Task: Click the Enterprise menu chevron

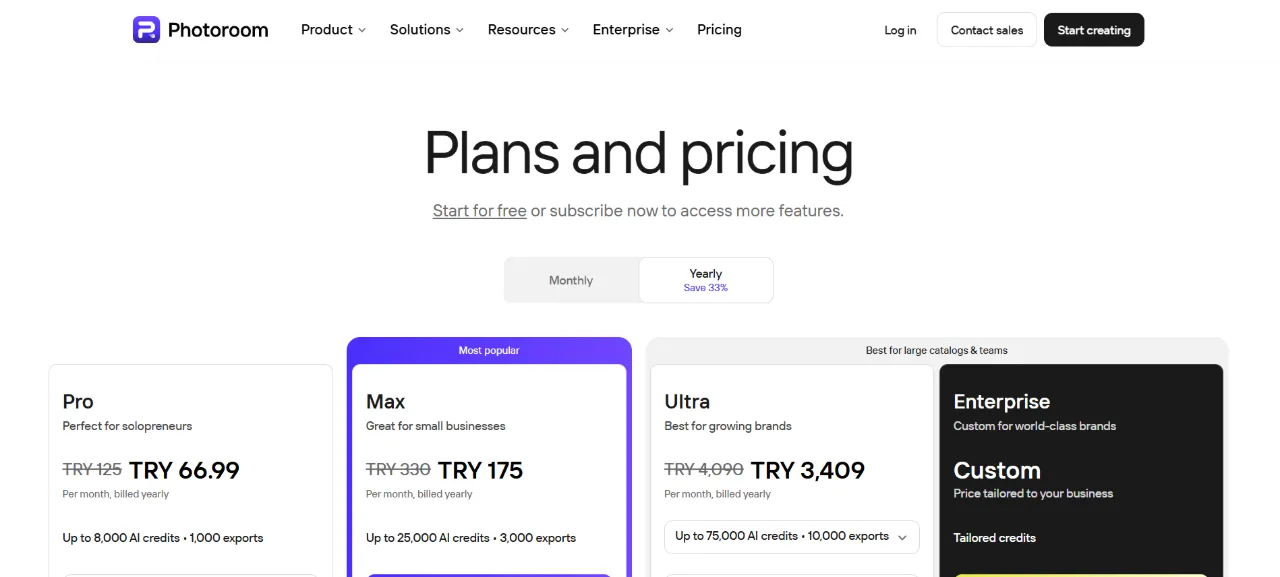Action: click(669, 30)
